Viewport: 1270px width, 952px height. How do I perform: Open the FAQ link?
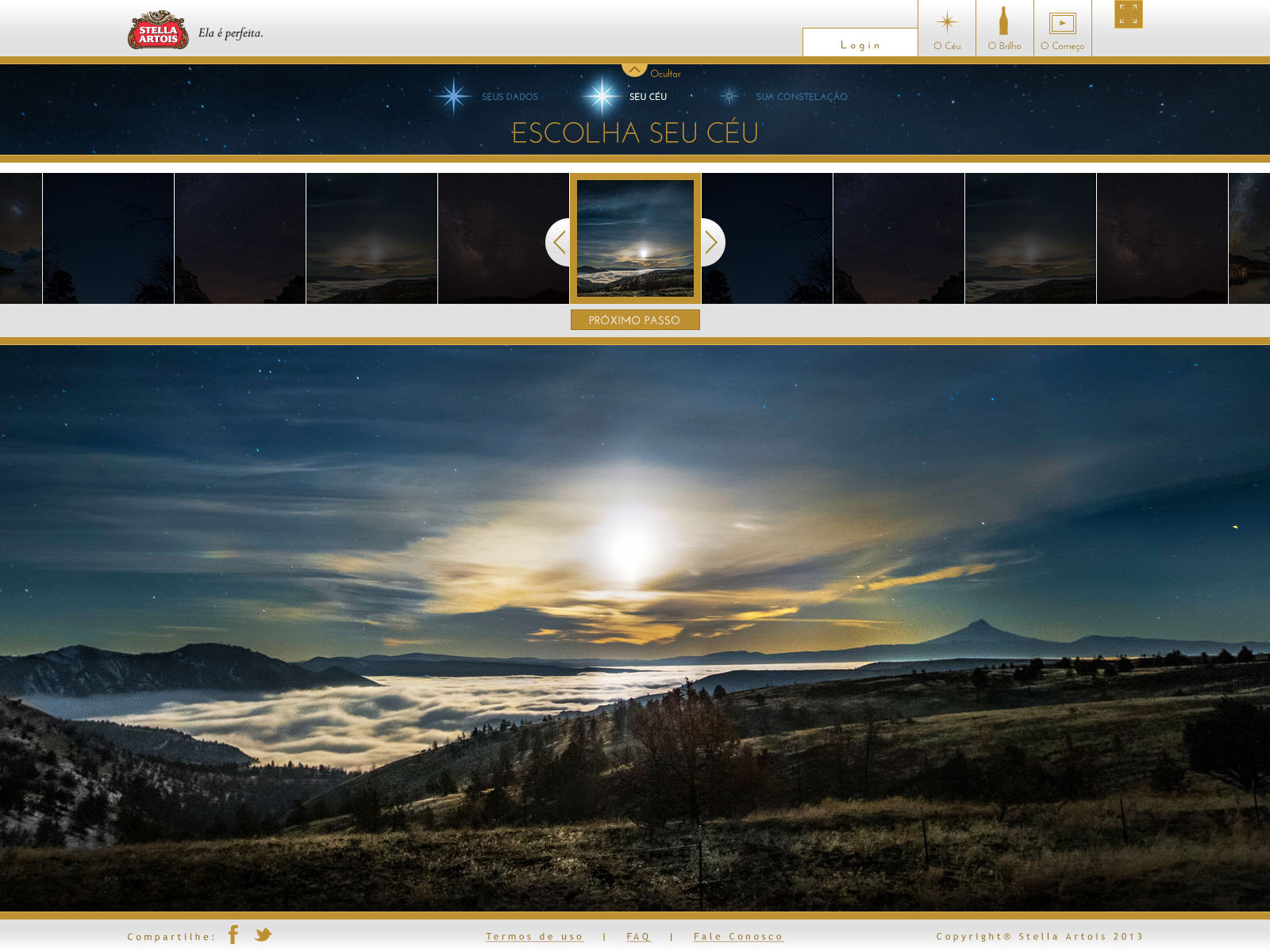coord(638,937)
